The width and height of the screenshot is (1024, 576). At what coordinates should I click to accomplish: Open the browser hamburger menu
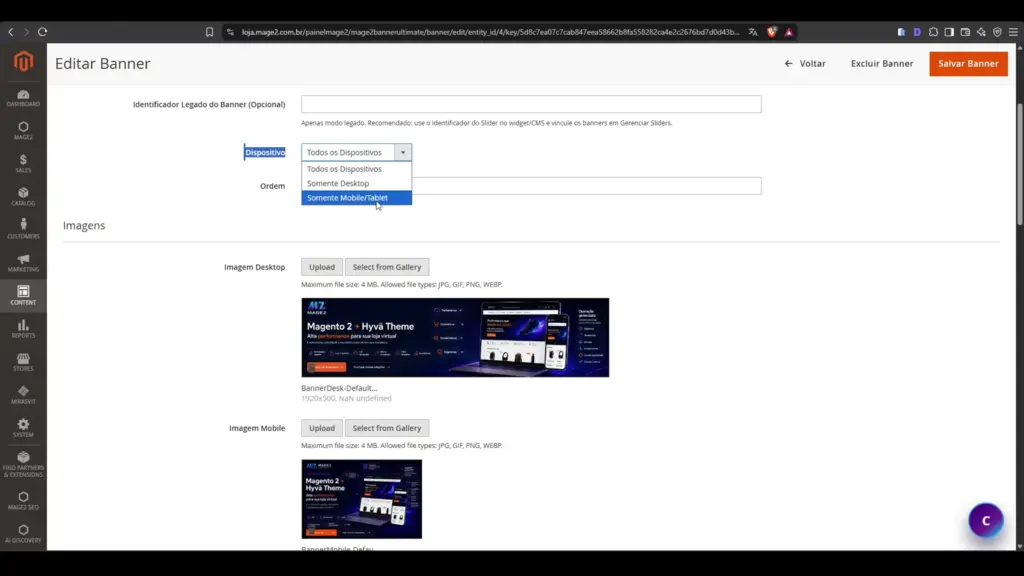click(x=1013, y=32)
